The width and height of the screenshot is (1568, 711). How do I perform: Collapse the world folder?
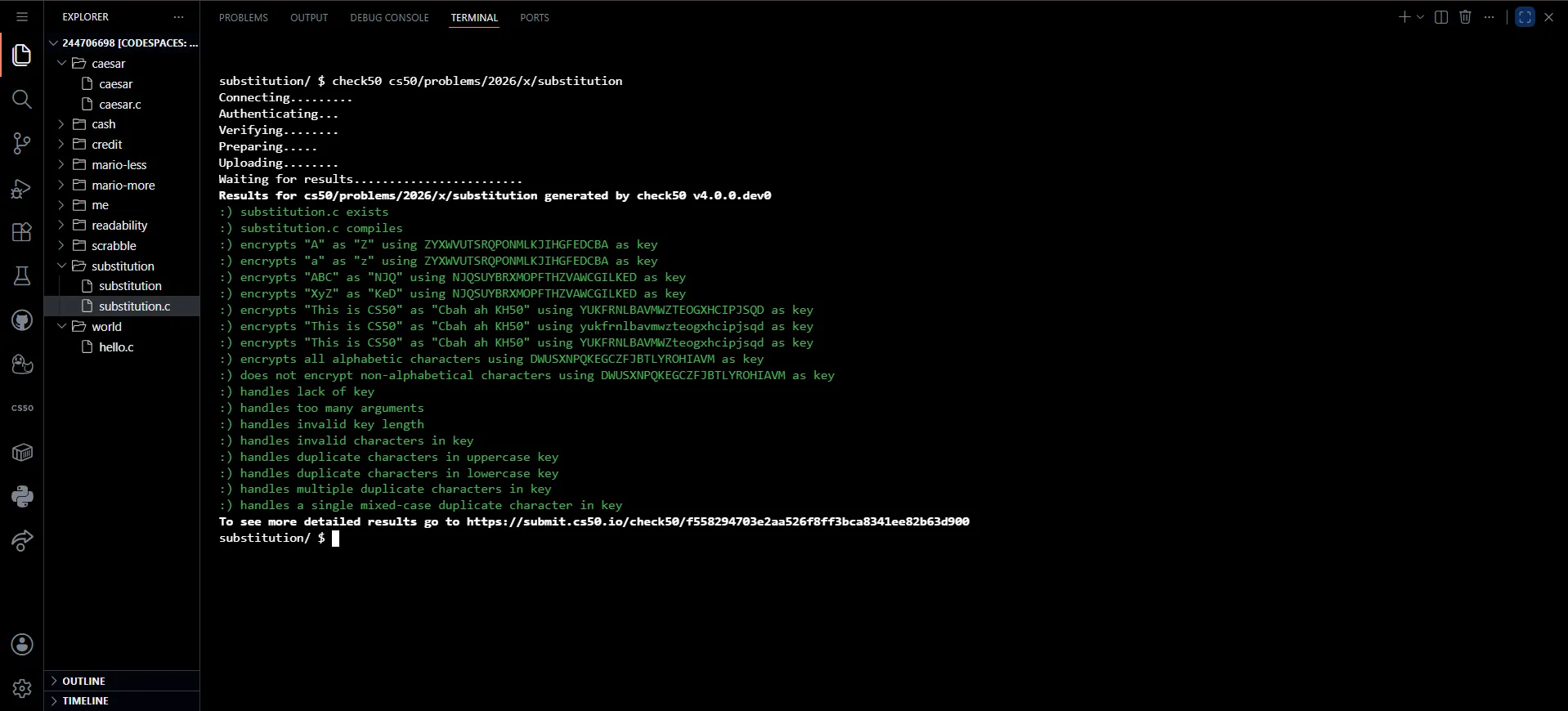coord(122,326)
